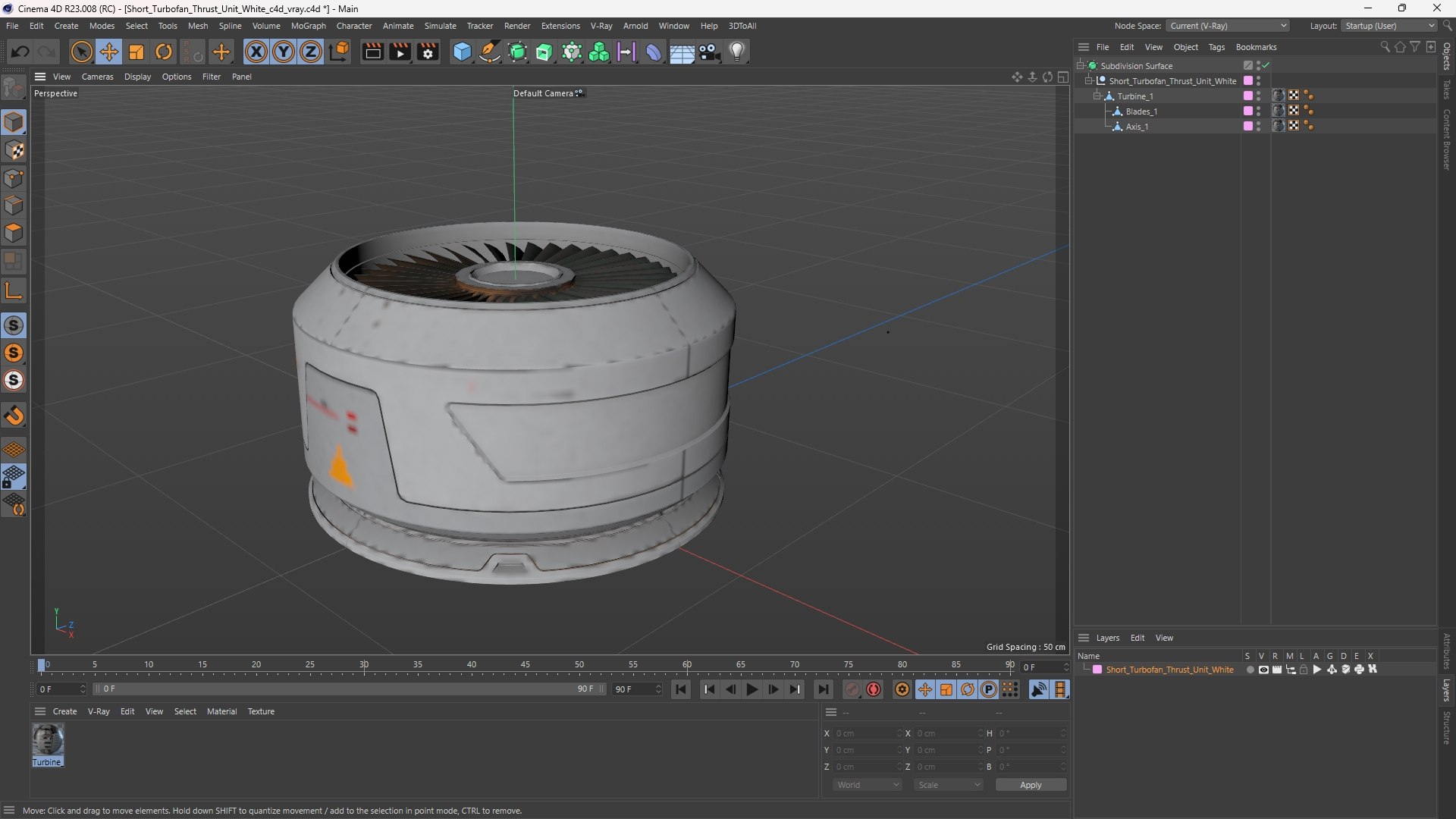Play the animation forward
The width and height of the screenshot is (1456, 819).
752,689
